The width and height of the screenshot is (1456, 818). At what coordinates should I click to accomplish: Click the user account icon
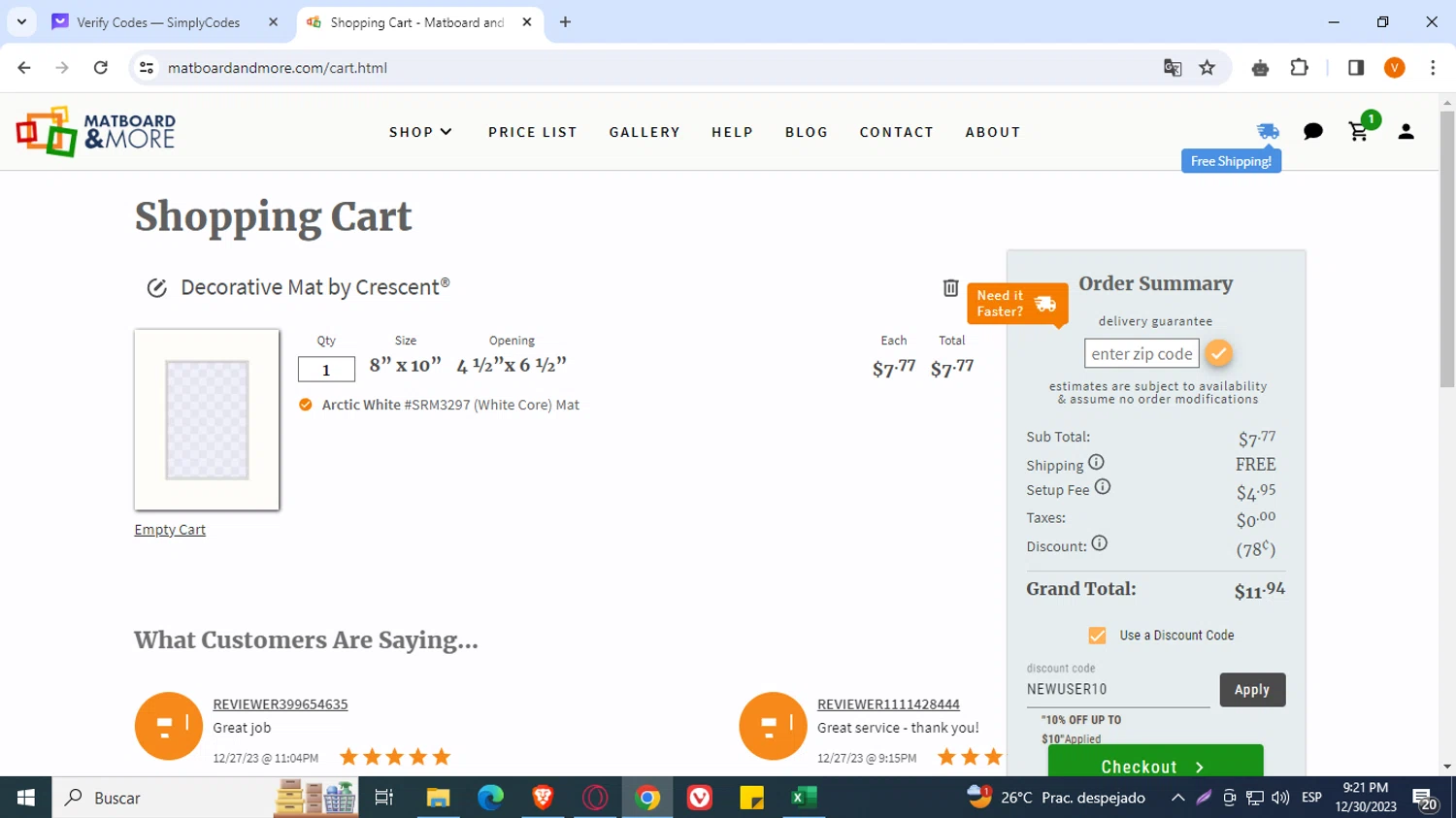click(x=1406, y=131)
